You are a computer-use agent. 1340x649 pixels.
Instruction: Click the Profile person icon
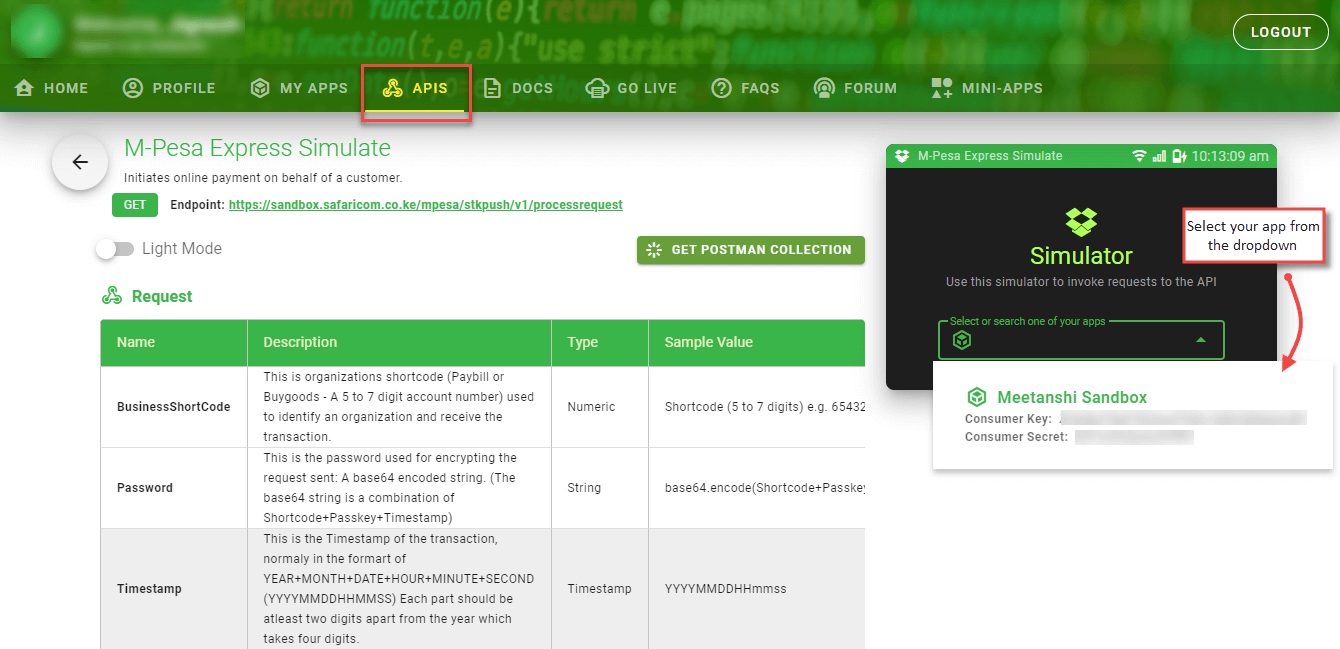(132, 88)
